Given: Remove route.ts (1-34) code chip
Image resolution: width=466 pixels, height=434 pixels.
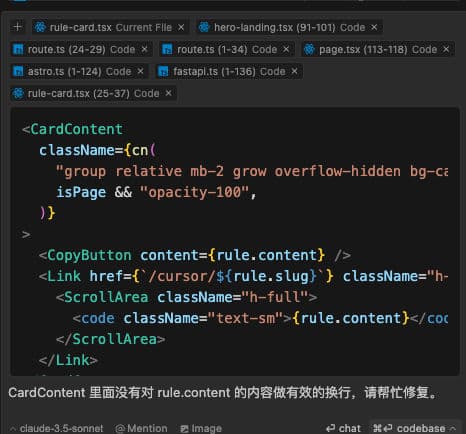Looking at the screenshot, I should (286, 49).
